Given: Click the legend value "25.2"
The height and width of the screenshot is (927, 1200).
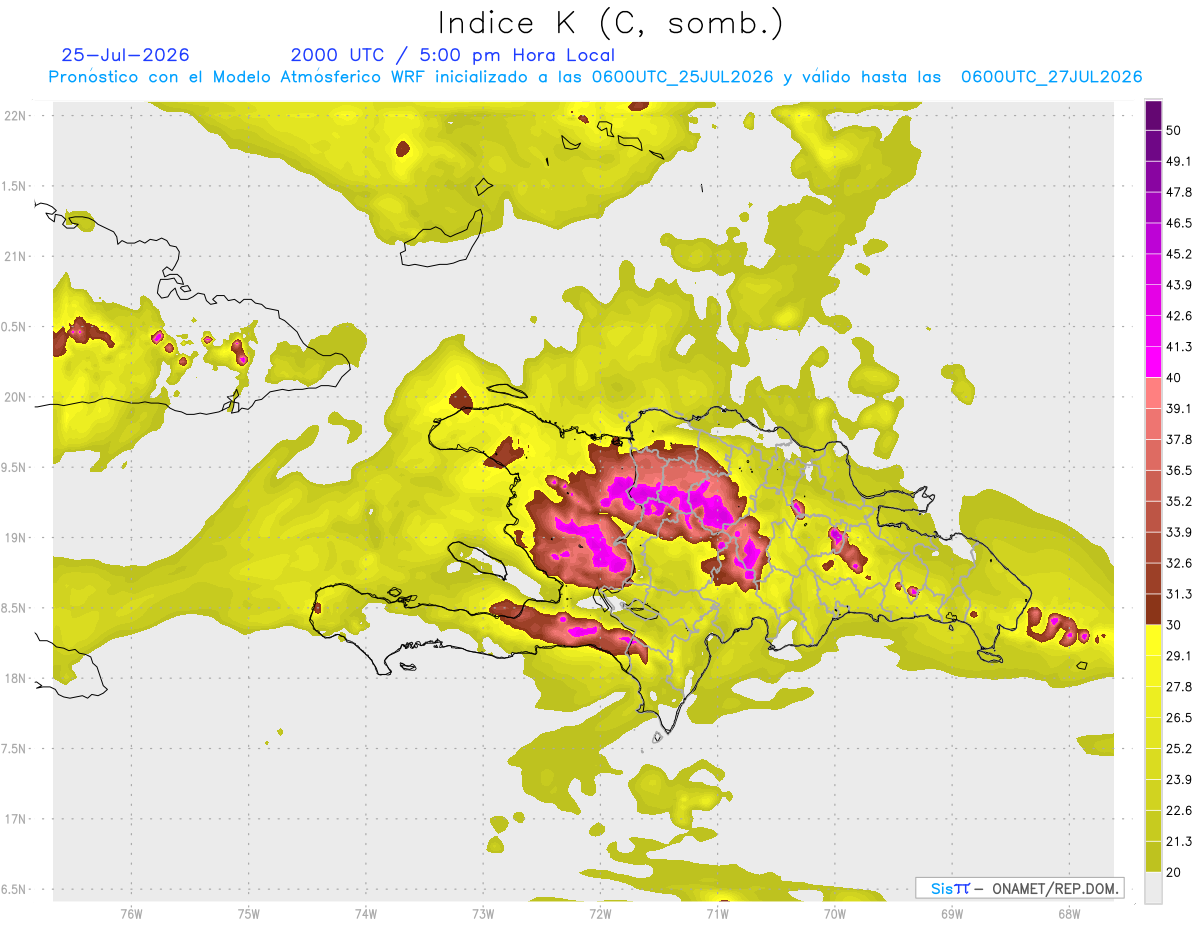Looking at the screenshot, I should [1179, 749].
